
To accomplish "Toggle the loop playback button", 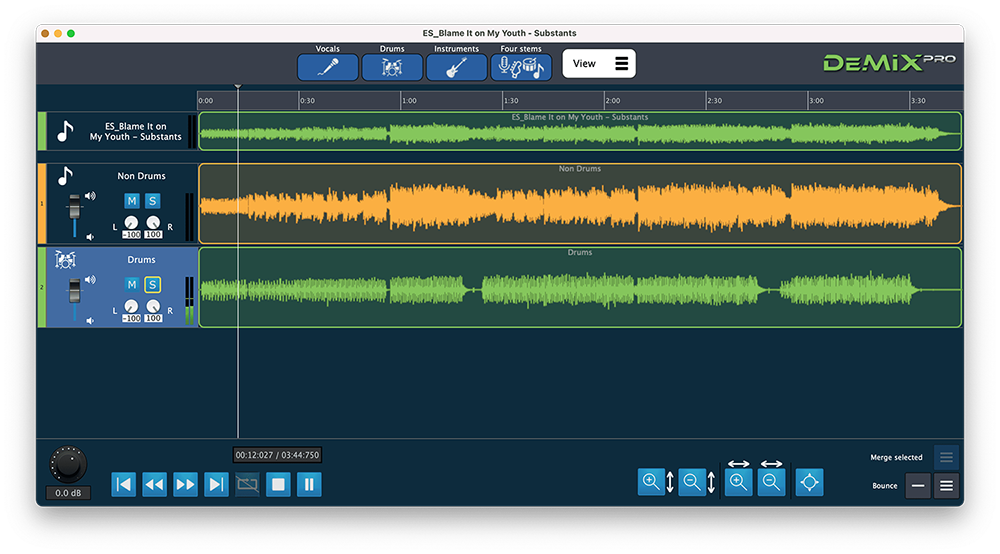I will 247,485.
